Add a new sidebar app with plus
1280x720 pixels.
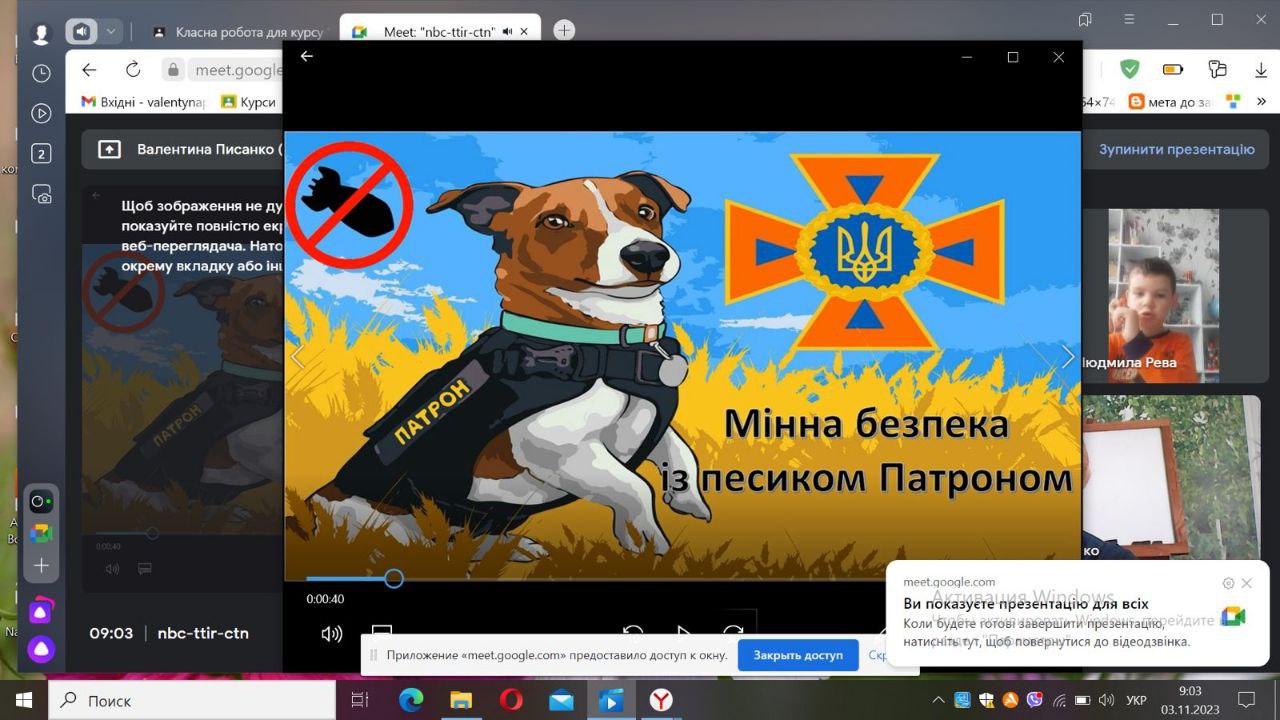pos(41,565)
